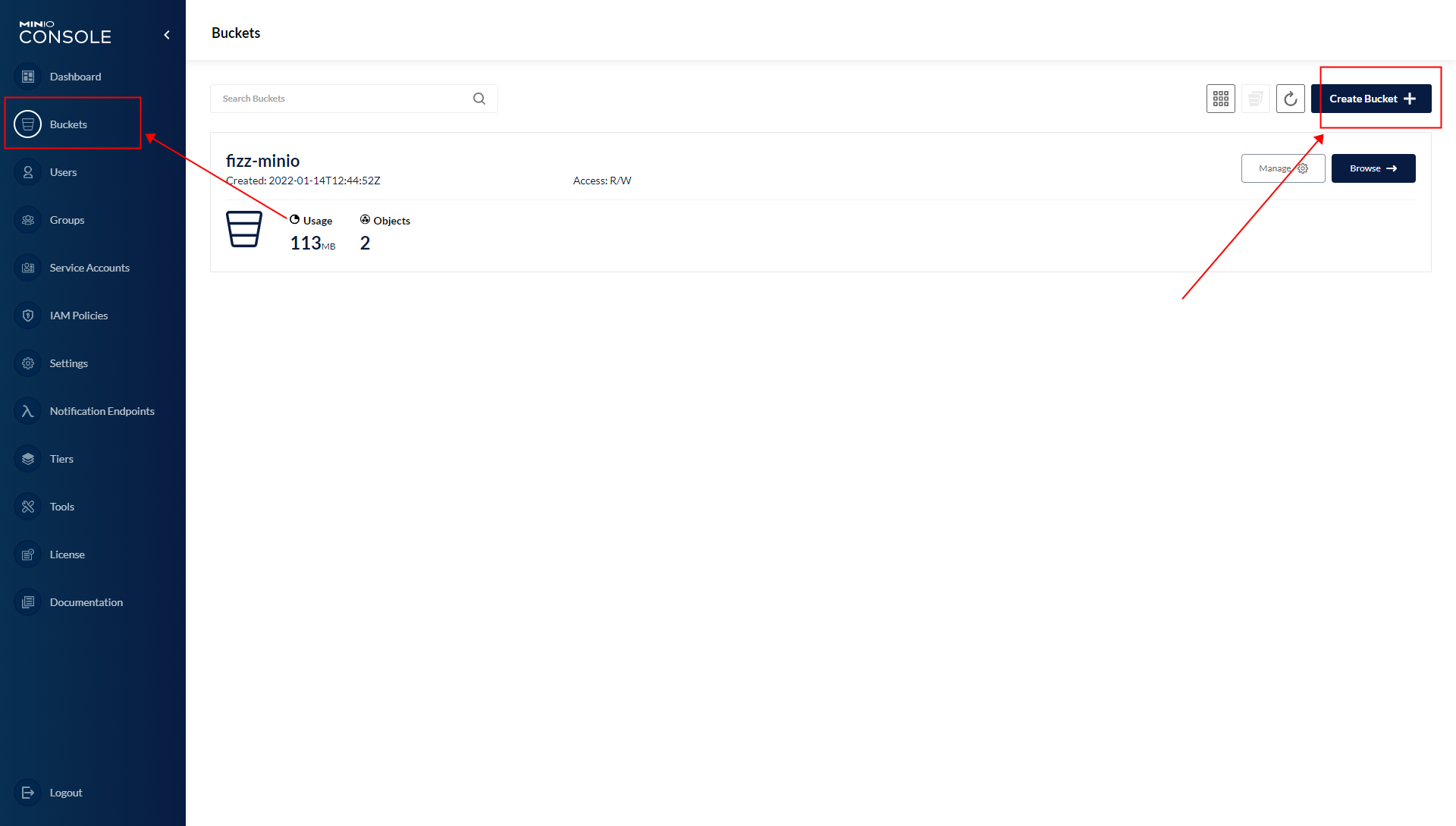Open Settings with the gear icon
The height and width of the screenshot is (826, 1456).
tap(28, 363)
